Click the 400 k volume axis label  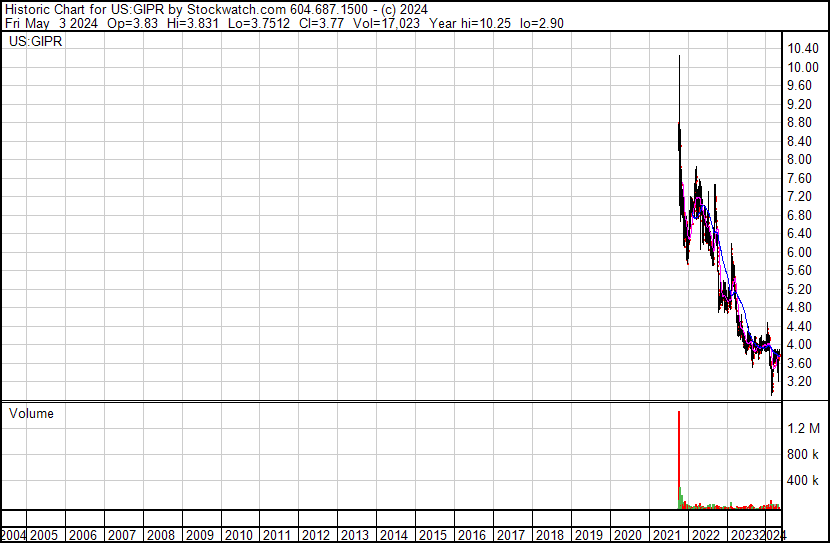(804, 480)
